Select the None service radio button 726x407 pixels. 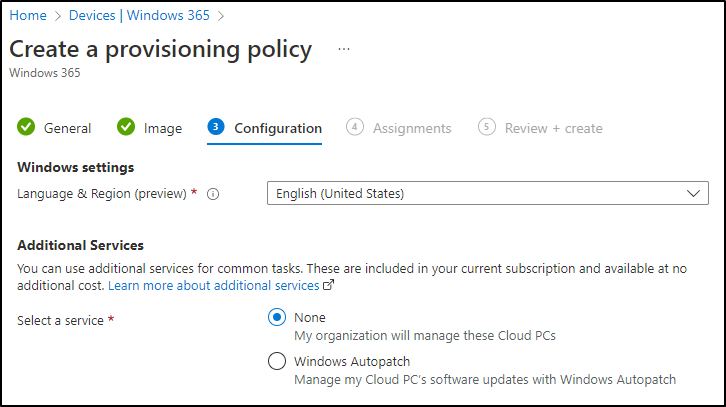[x=277, y=317]
